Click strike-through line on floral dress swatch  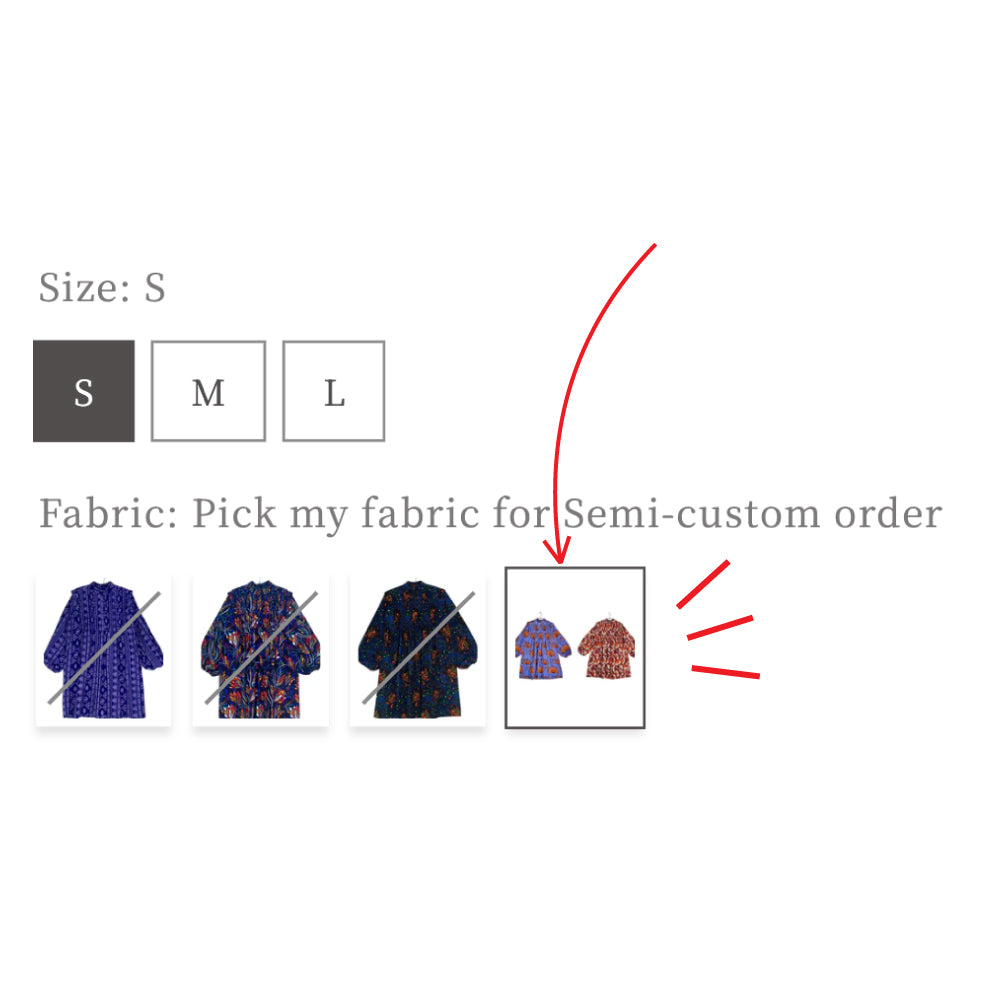tap(261, 647)
